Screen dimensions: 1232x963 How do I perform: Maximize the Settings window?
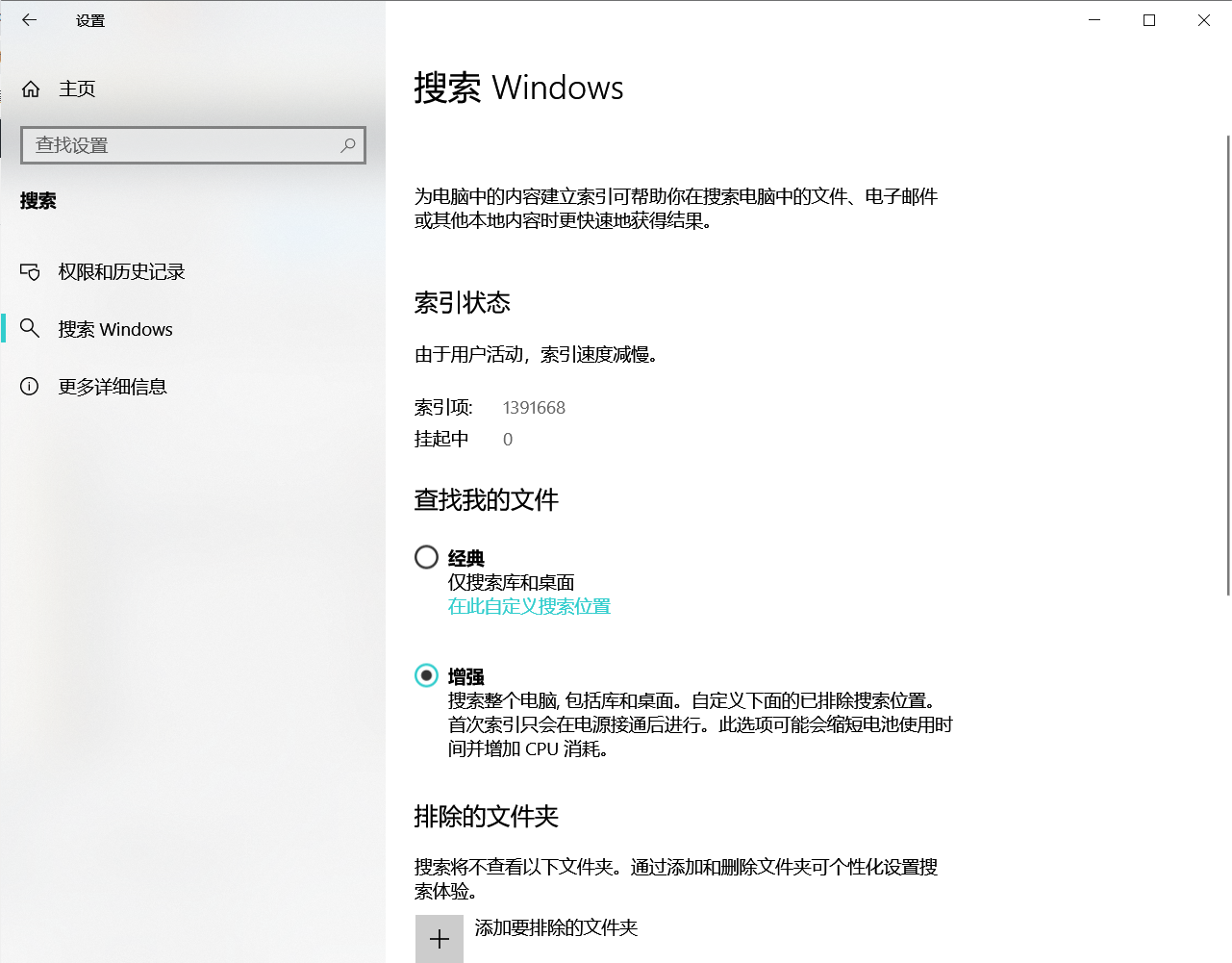[1149, 20]
